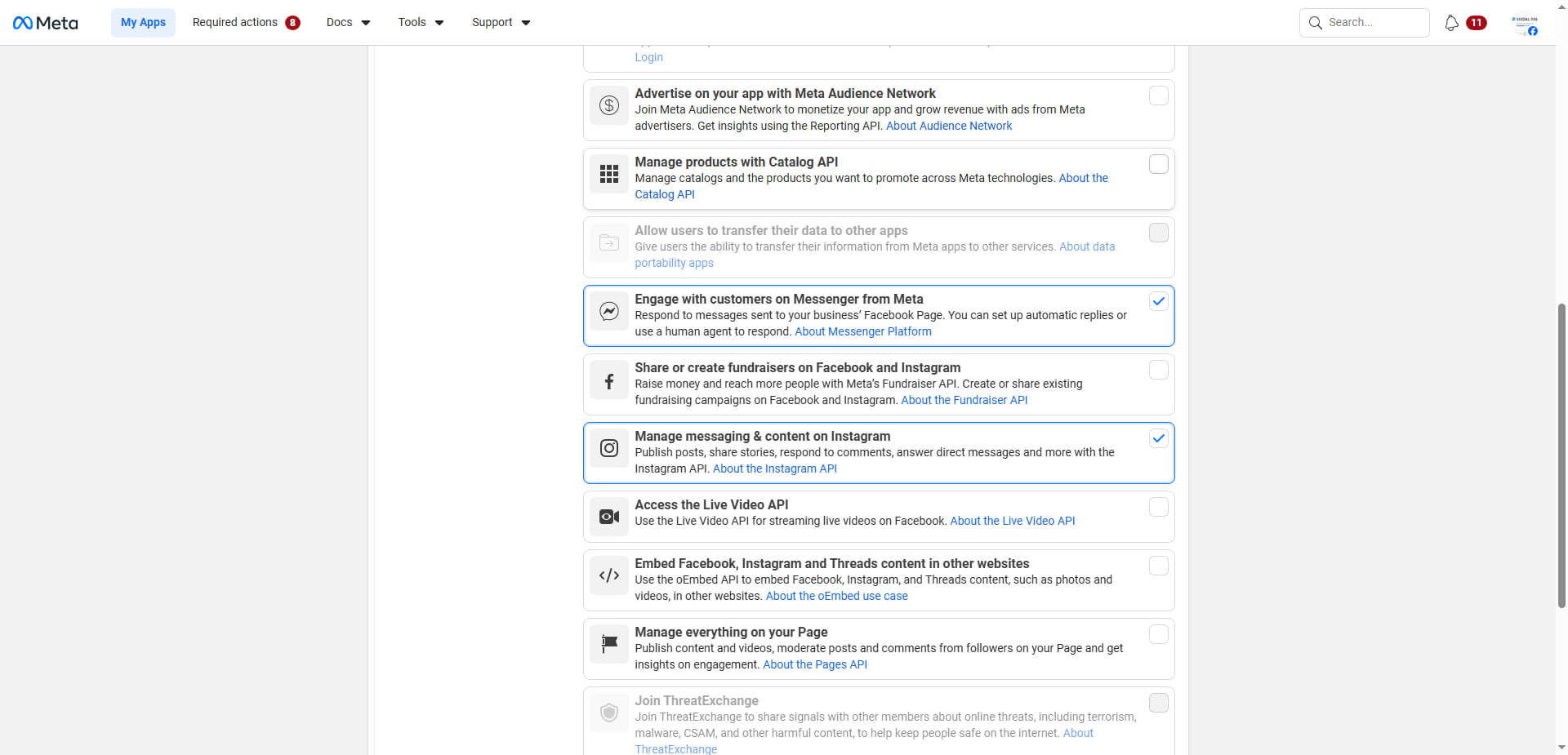This screenshot has height=755, width=1568.
Task: Uncheck Engage with customers on Messenger
Action: 1158,301
